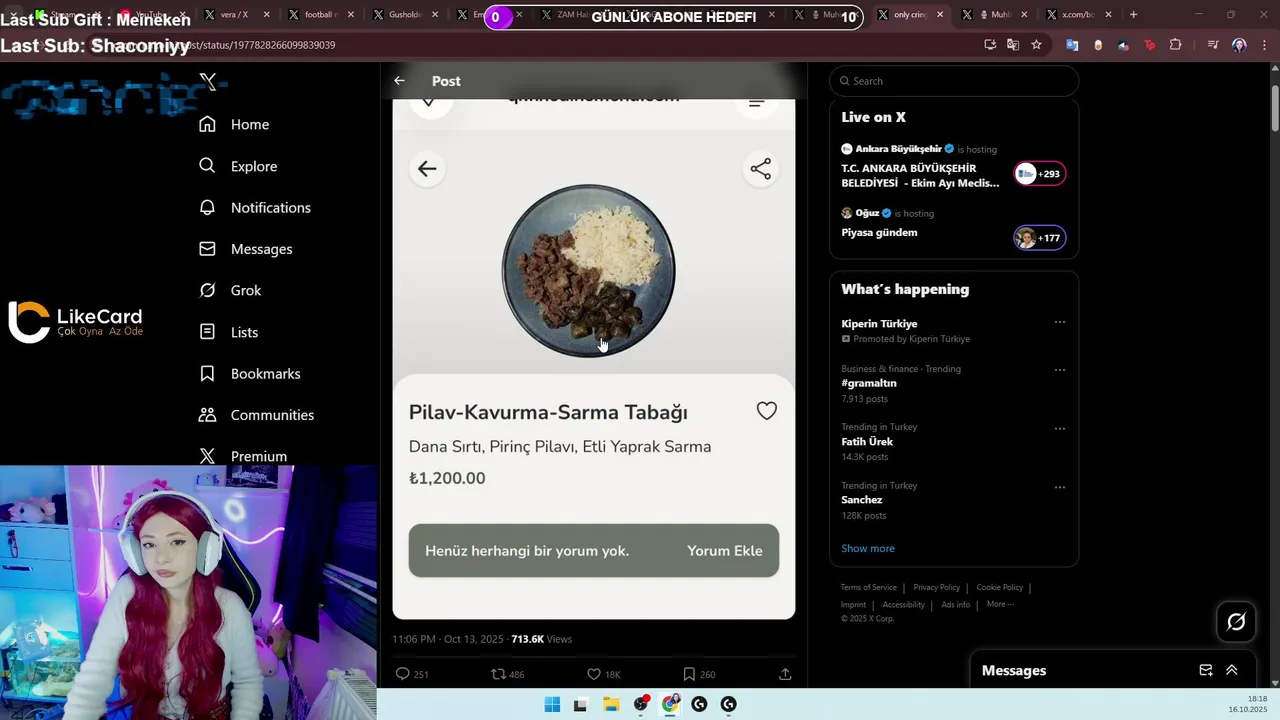Open the Explore page
Screen dimensions: 1280x720
238,166
